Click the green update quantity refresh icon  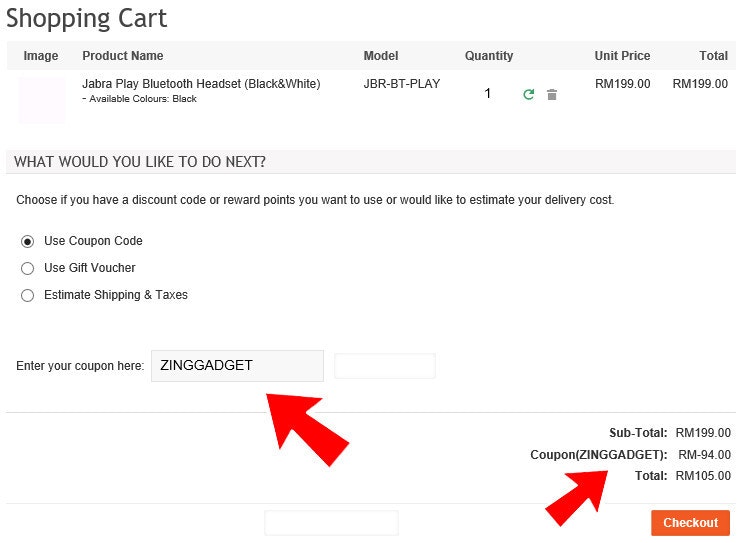tap(528, 94)
